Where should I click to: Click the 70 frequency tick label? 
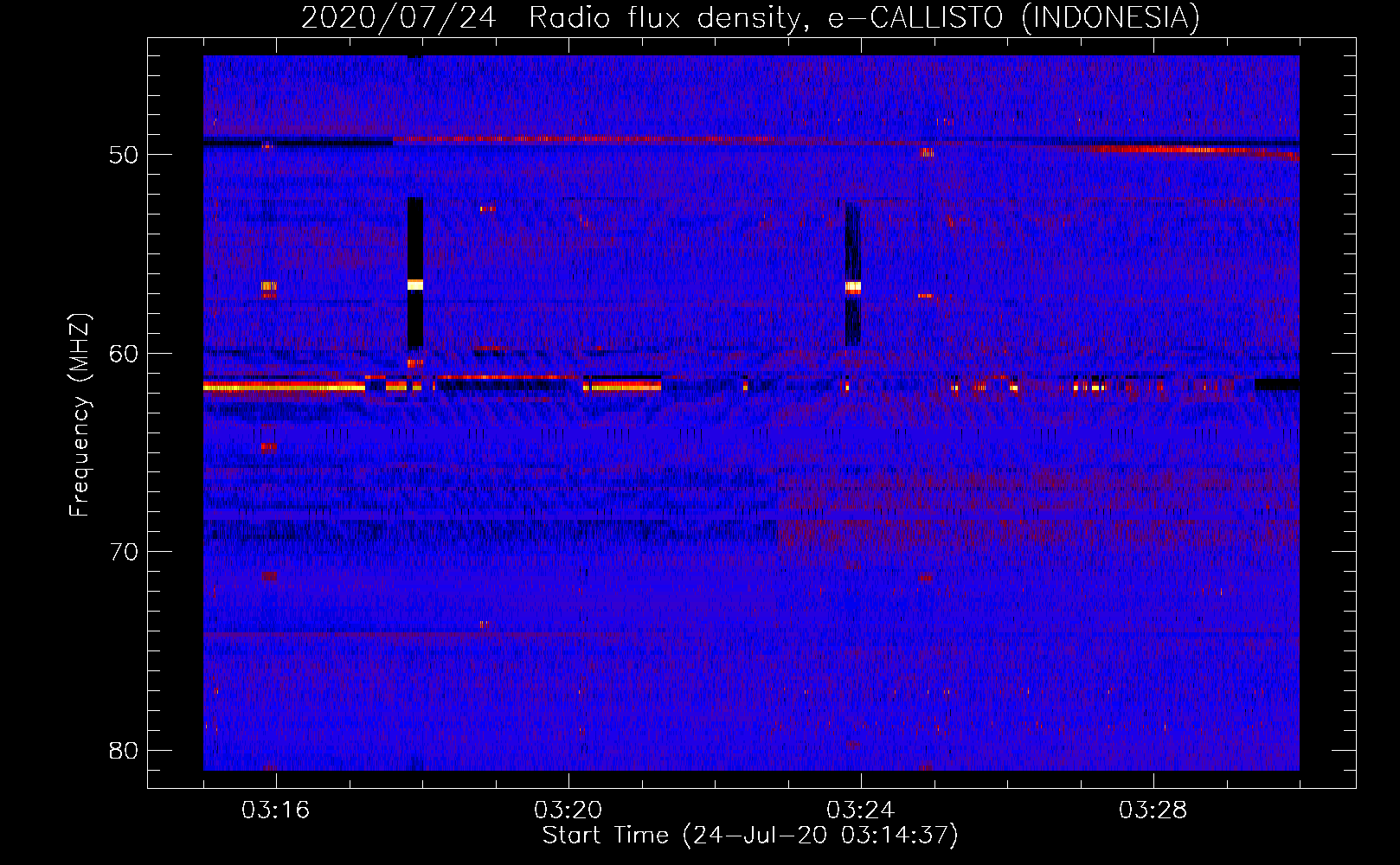(124, 552)
